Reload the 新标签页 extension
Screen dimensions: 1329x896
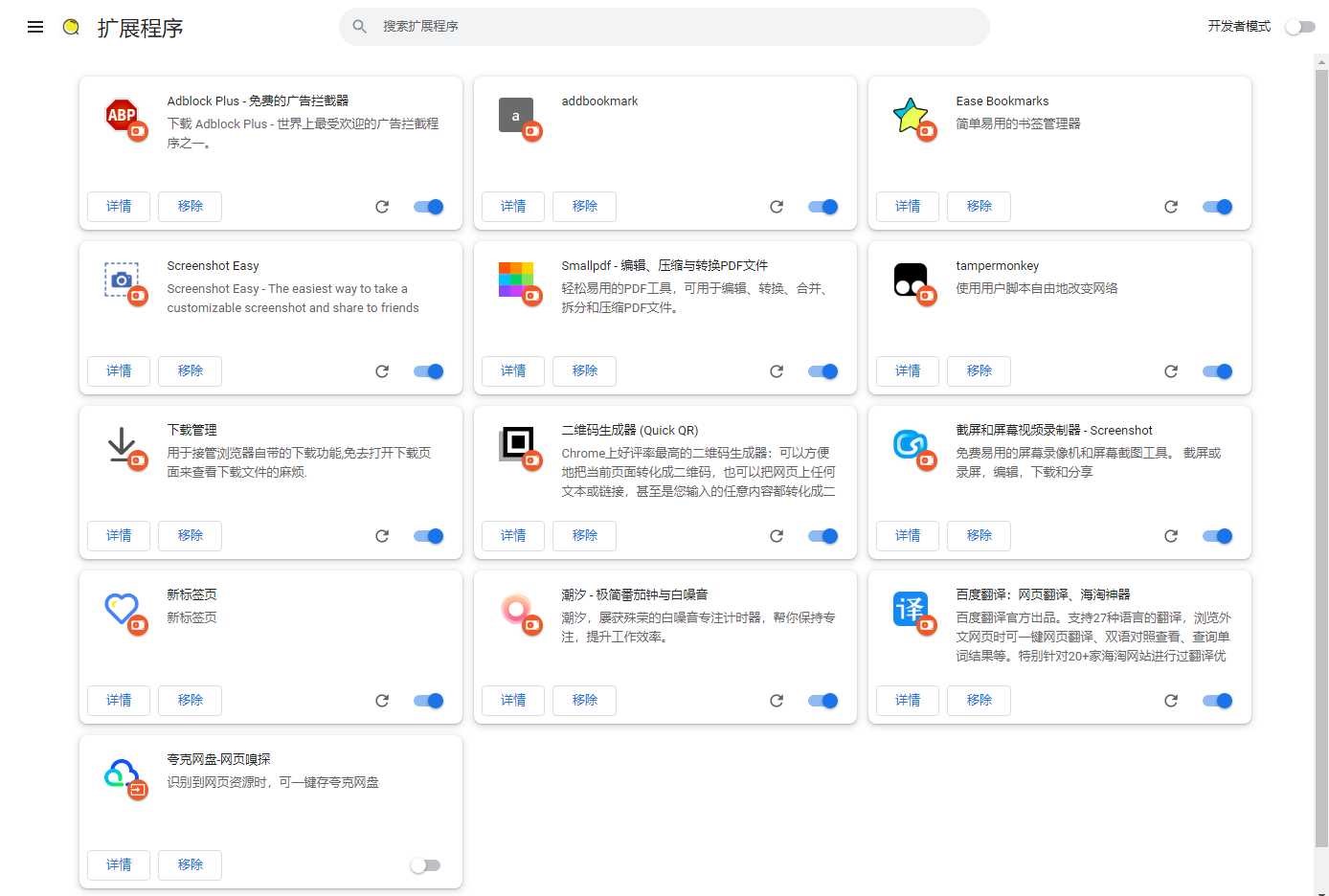[382, 701]
